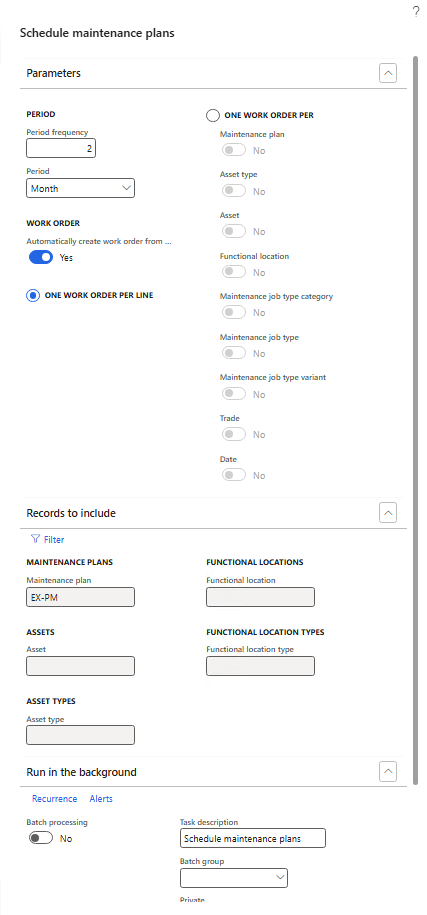The height and width of the screenshot is (915, 427).
Task: Click the Parameters section header text
Action: tap(54, 73)
